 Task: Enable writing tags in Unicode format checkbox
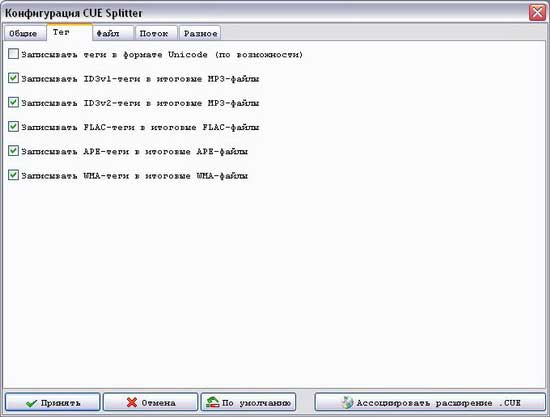(x=13, y=54)
